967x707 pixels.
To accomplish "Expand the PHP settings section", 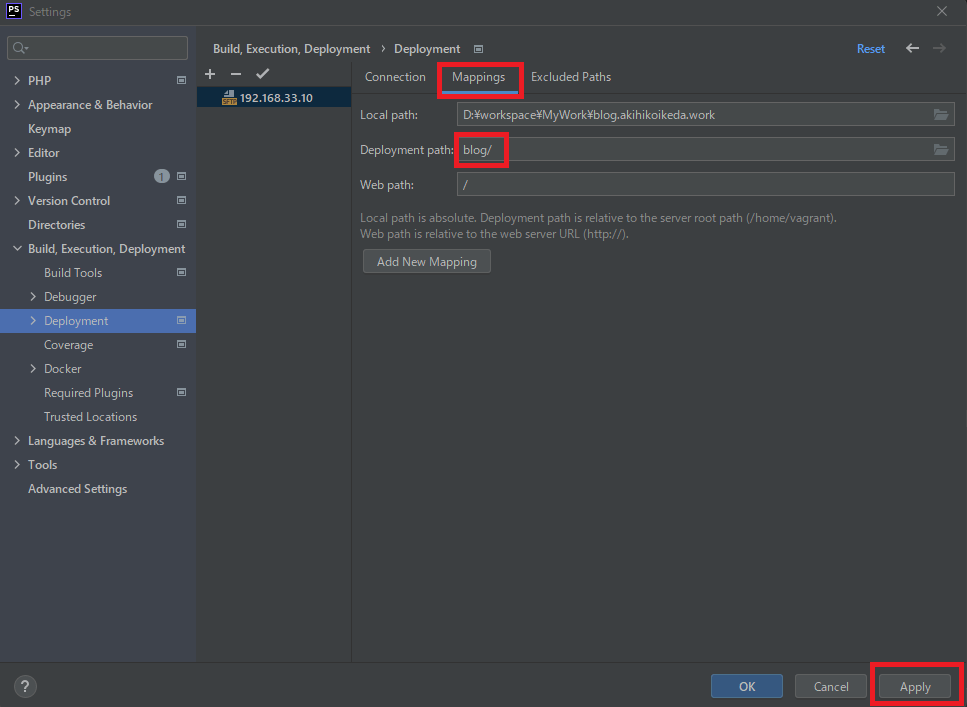I will (17, 81).
